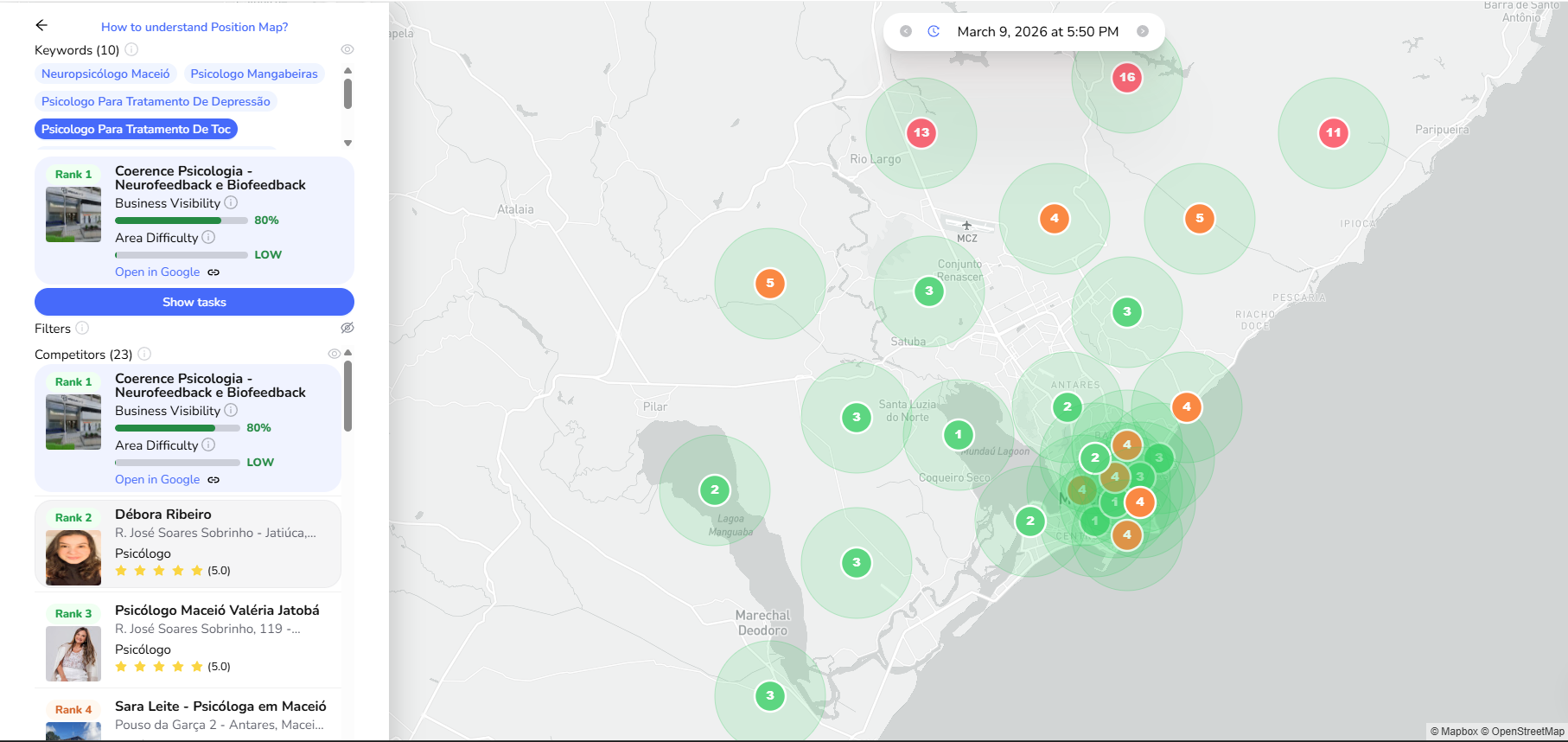
Task: Click Business Visibility info icon in Competitors list
Action: point(231,410)
